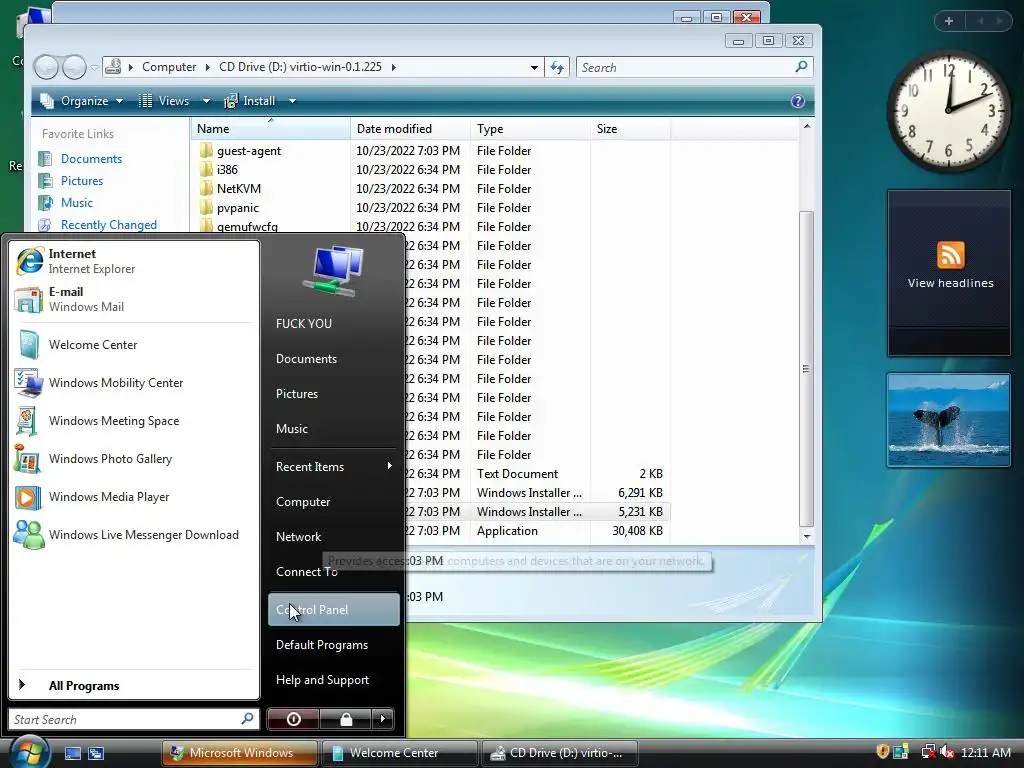Screen dimensions: 1024x768
Task: Open Documents favorite link in Explorer
Action: [91, 159]
